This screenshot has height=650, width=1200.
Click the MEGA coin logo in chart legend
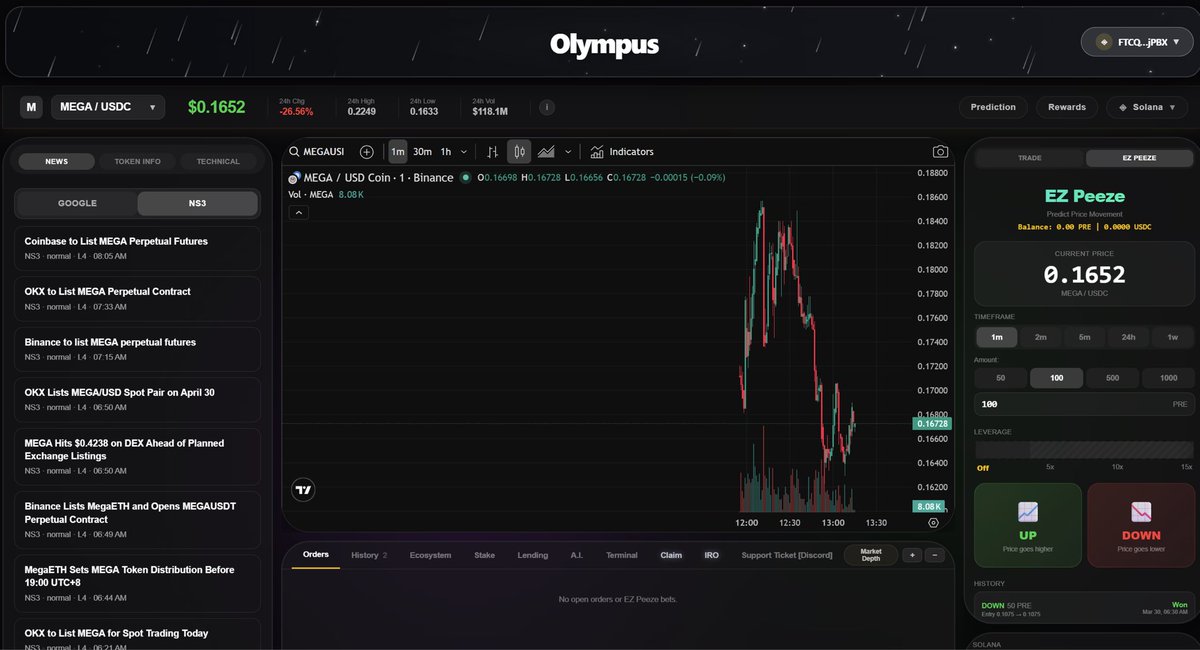click(294, 178)
